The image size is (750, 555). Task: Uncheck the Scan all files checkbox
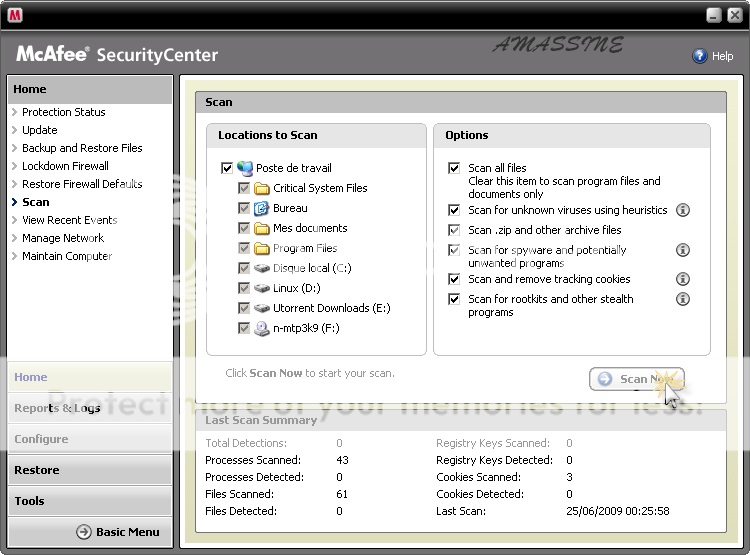[x=454, y=168]
